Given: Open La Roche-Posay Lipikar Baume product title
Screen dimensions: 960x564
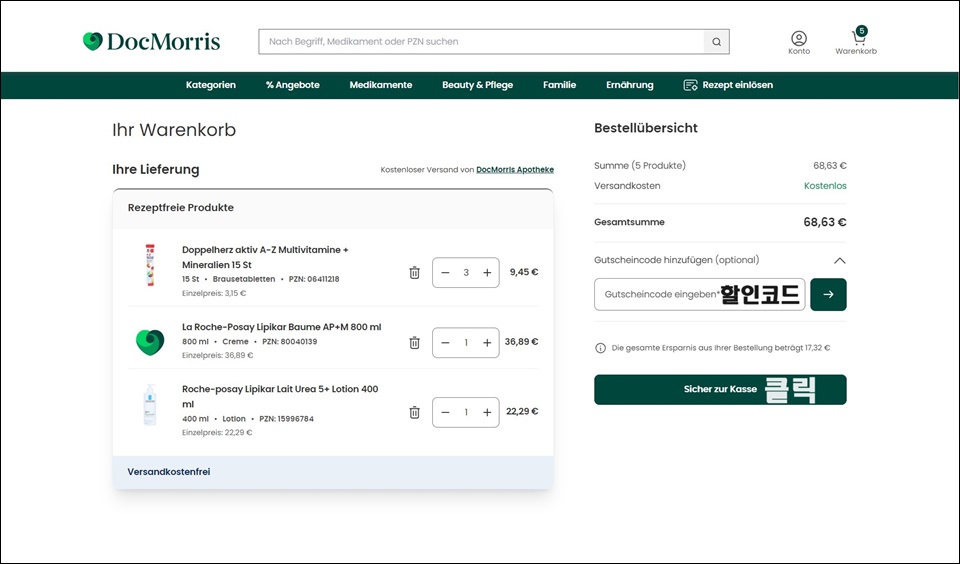Looking at the screenshot, I should [x=282, y=327].
